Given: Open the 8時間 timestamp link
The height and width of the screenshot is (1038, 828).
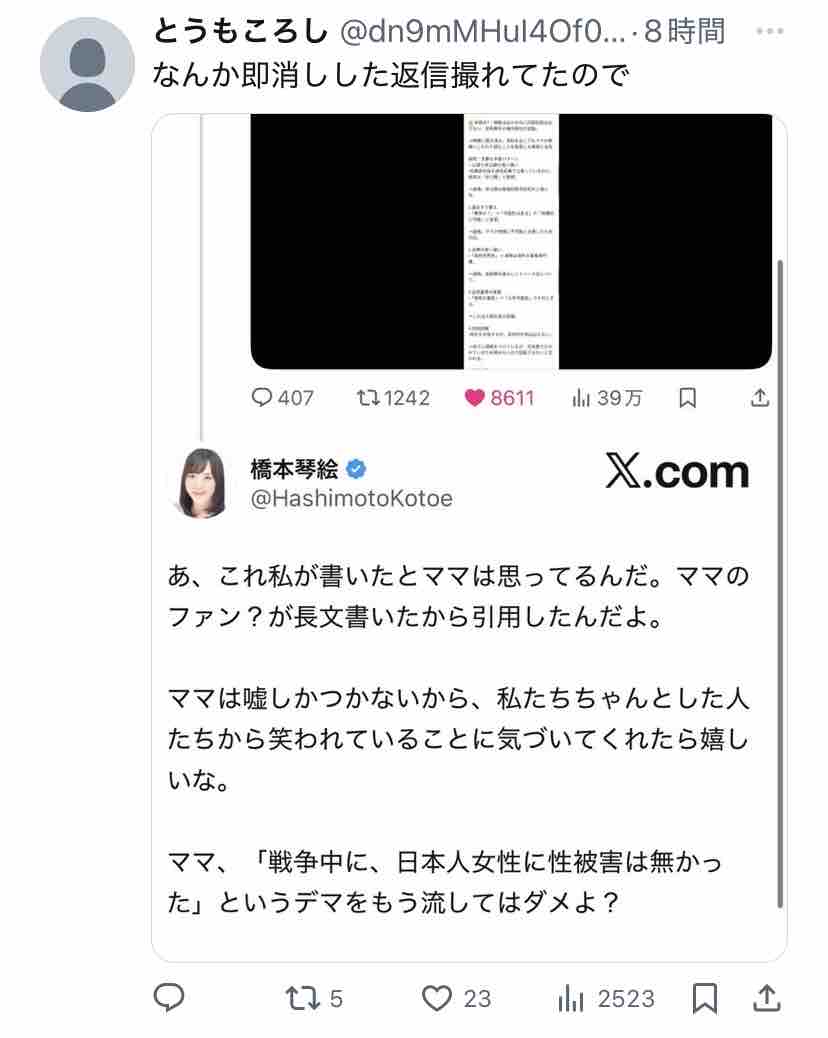Looking at the screenshot, I should click(x=684, y=31).
